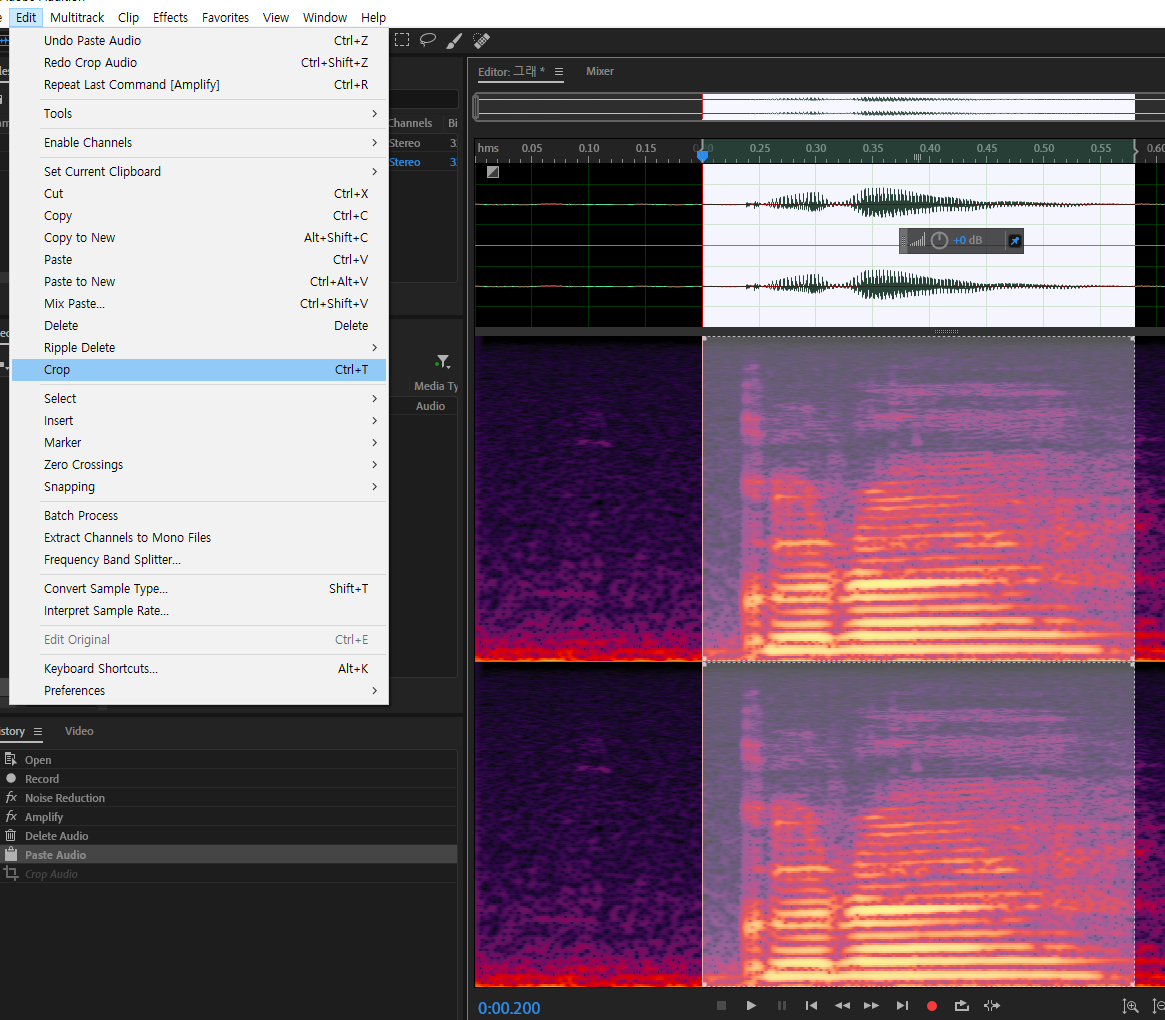1165x1020 pixels.
Task: Expand the Preferences submenu
Action: point(199,691)
